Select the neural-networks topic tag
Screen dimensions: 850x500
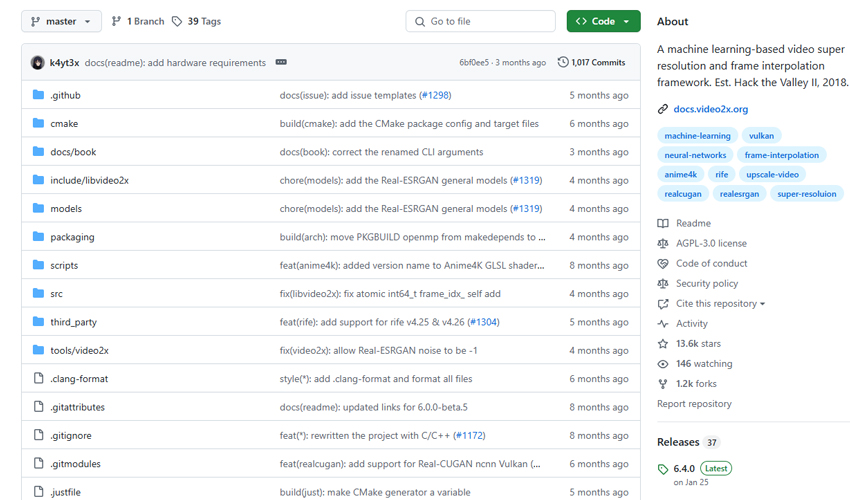coord(695,155)
